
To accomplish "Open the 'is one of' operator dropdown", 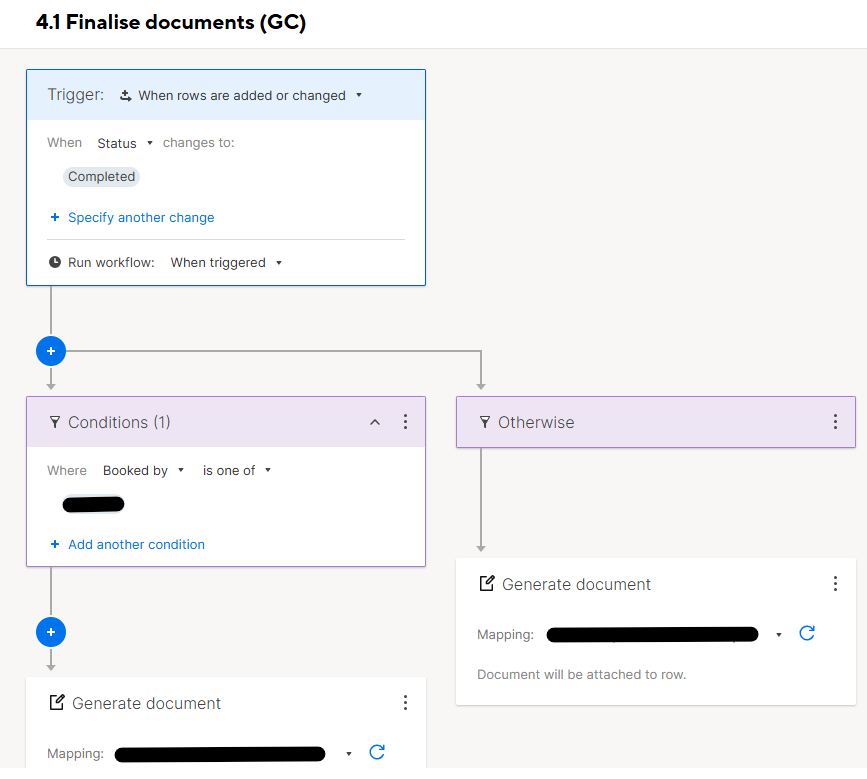I will pyautogui.click(x=237, y=470).
